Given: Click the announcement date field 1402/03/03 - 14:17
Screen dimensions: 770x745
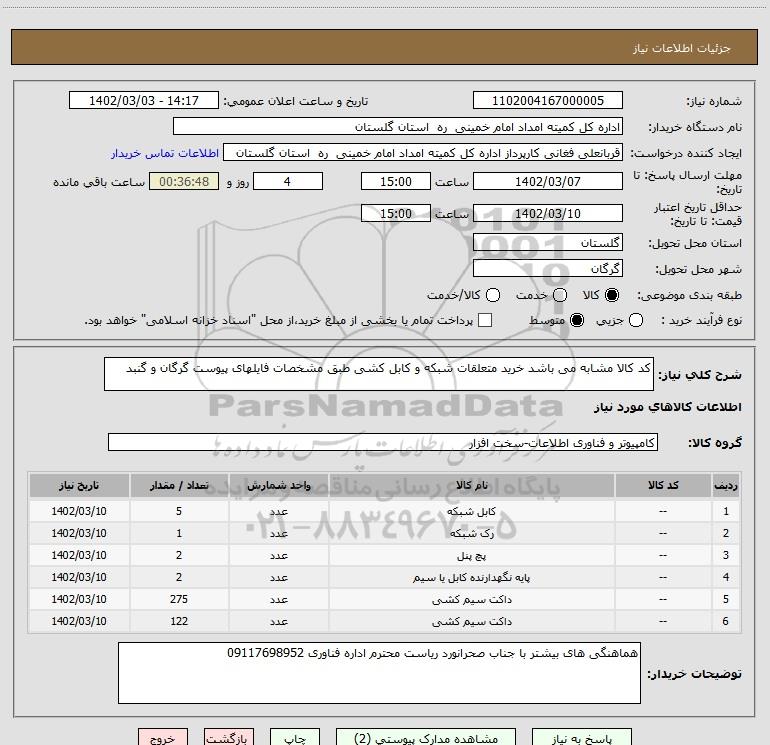Looking at the screenshot, I should tap(144, 101).
